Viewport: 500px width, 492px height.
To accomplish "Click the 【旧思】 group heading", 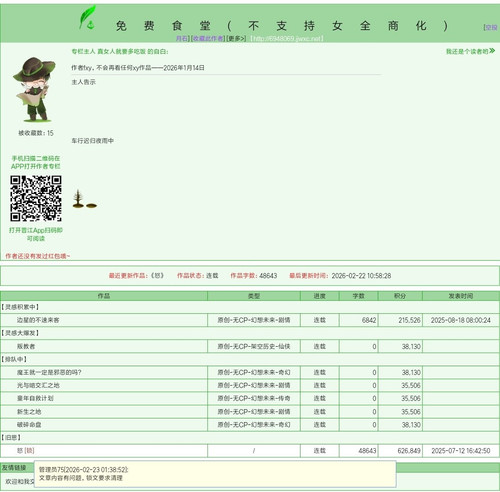I will click(x=11, y=437).
